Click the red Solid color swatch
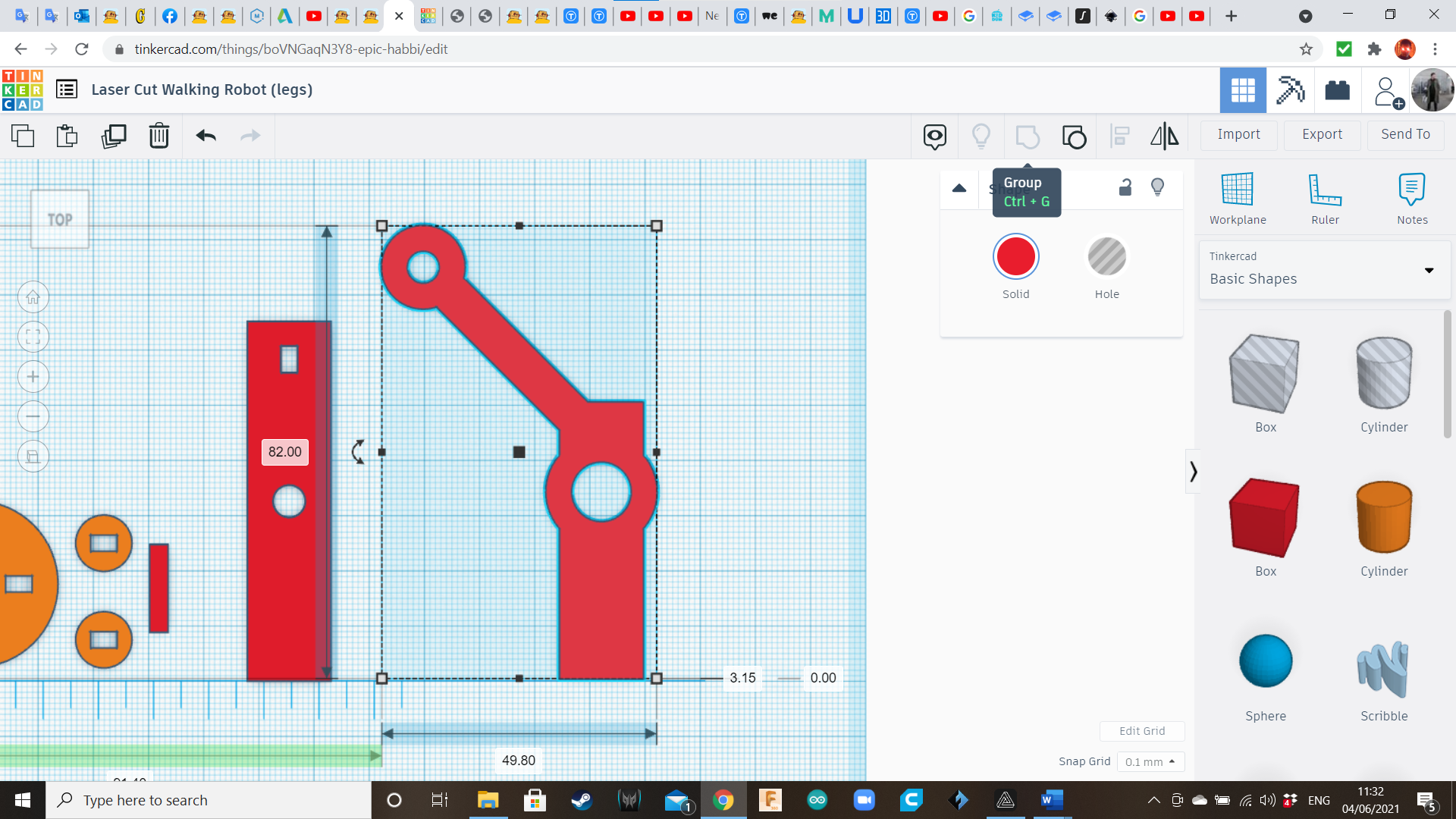1456x819 pixels. pos(1015,257)
